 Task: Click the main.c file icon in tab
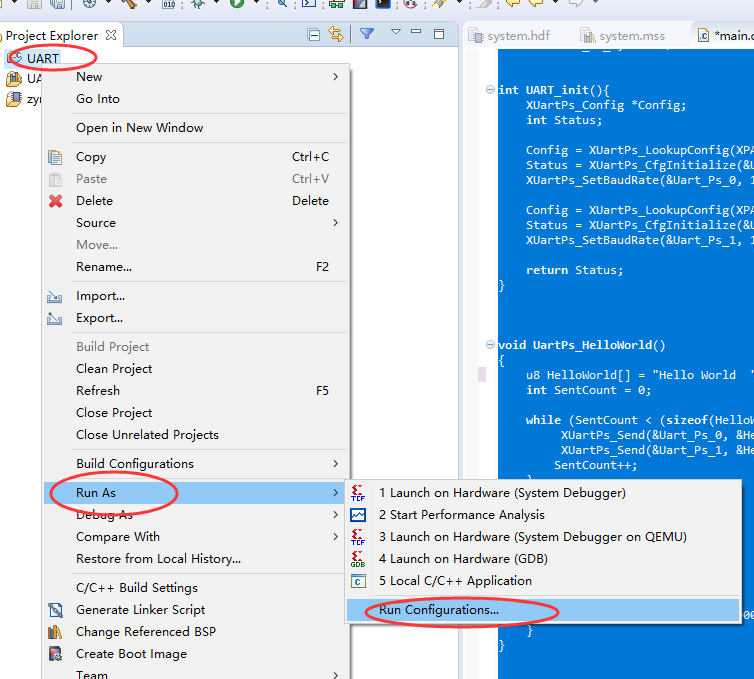pyautogui.click(x=703, y=35)
